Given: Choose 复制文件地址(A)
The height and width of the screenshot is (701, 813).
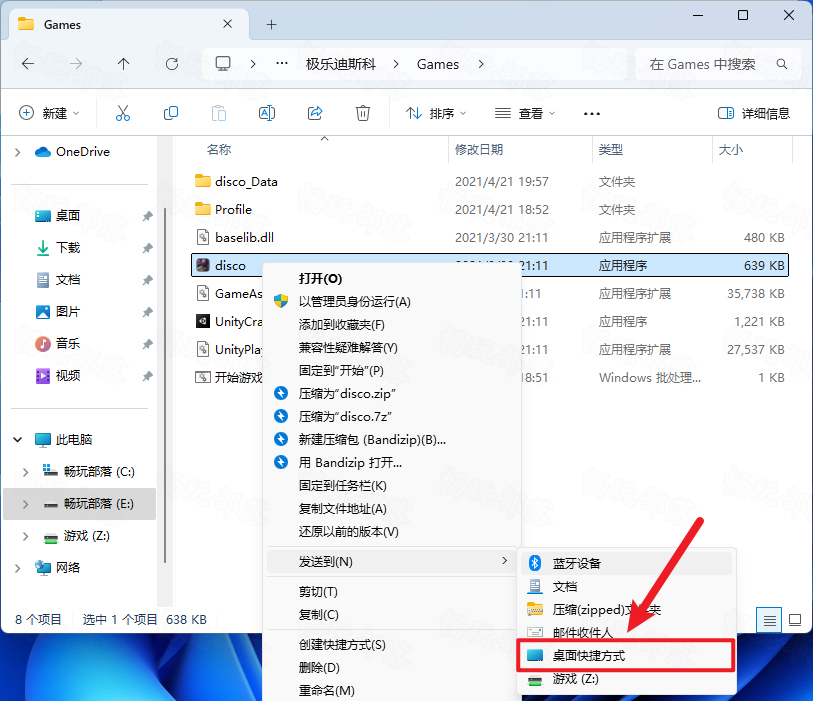Looking at the screenshot, I should click(x=393, y=509).
